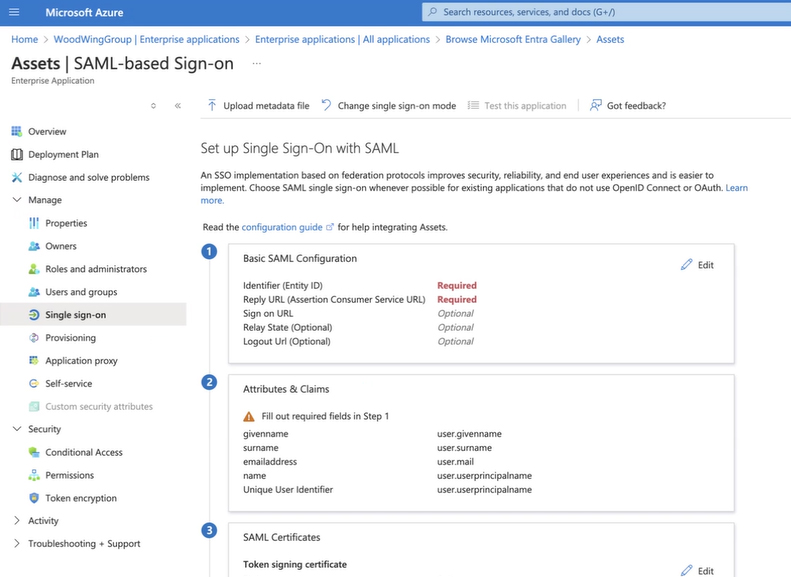The width and height of the screenshot is (791, 577).
Task: Click the Token encryption shield icon
Action: pos(34,498)
